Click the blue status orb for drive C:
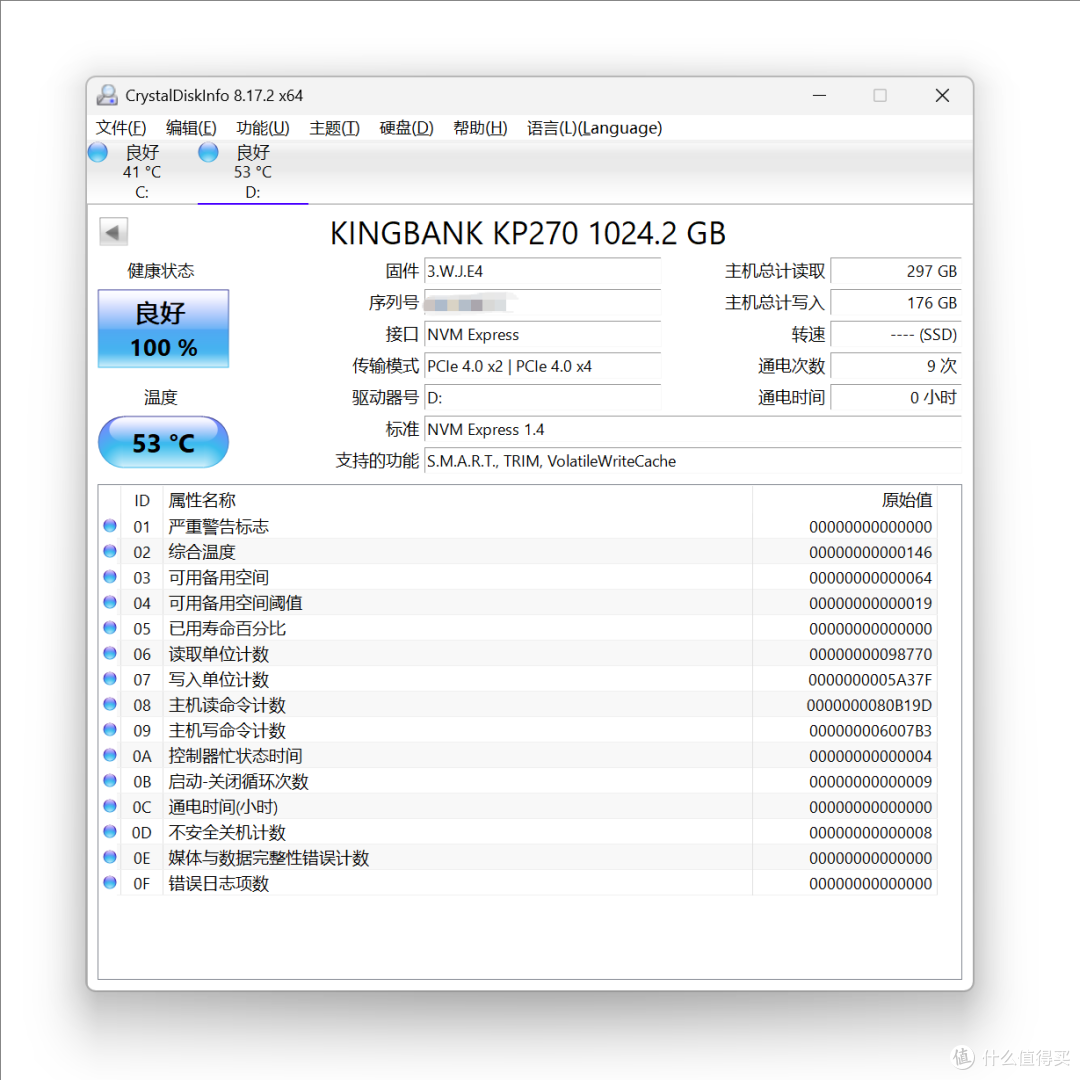1080x1080 pixels. click(98, 152)
